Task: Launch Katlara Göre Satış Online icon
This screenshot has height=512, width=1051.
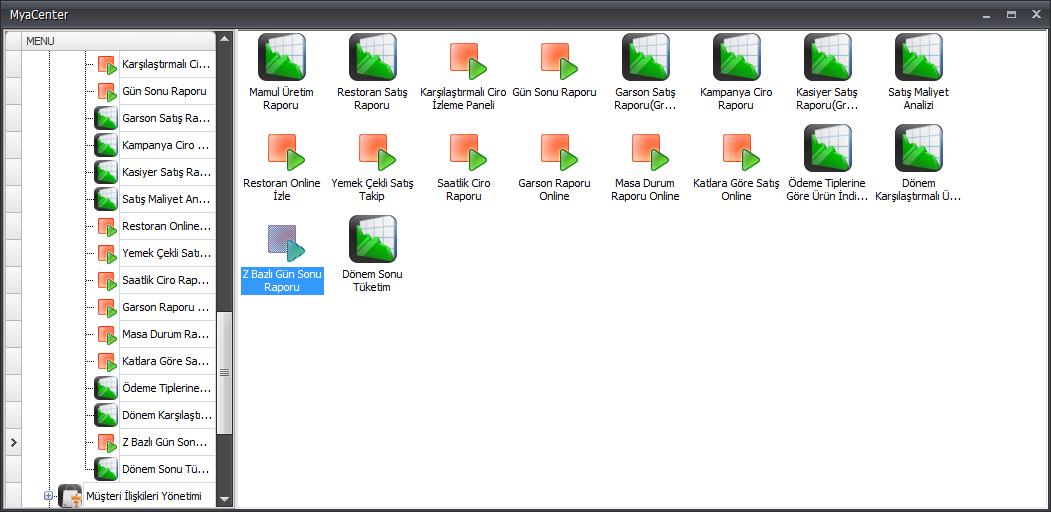Action: tap(741, 152)
